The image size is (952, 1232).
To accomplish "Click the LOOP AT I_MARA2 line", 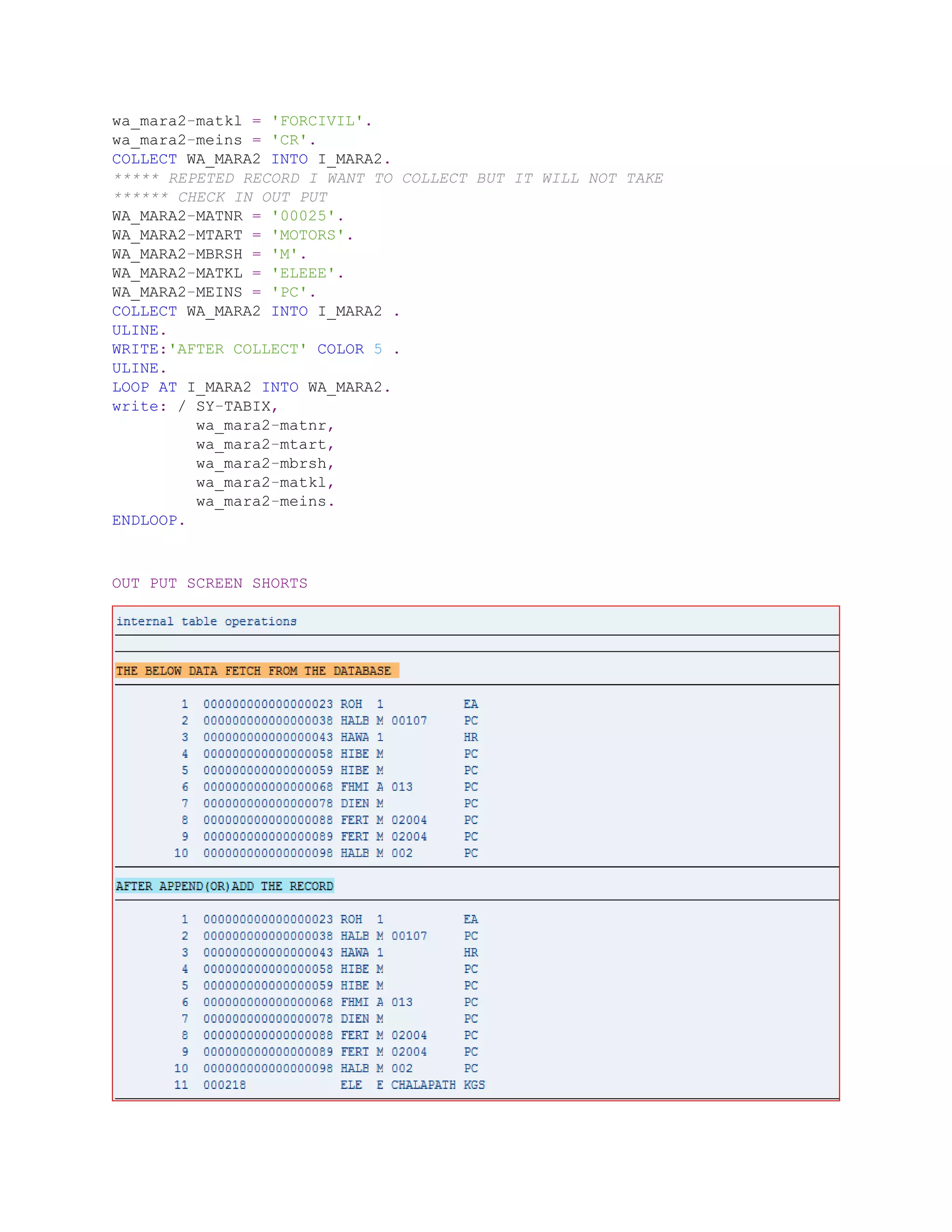I will pos(251,388).
